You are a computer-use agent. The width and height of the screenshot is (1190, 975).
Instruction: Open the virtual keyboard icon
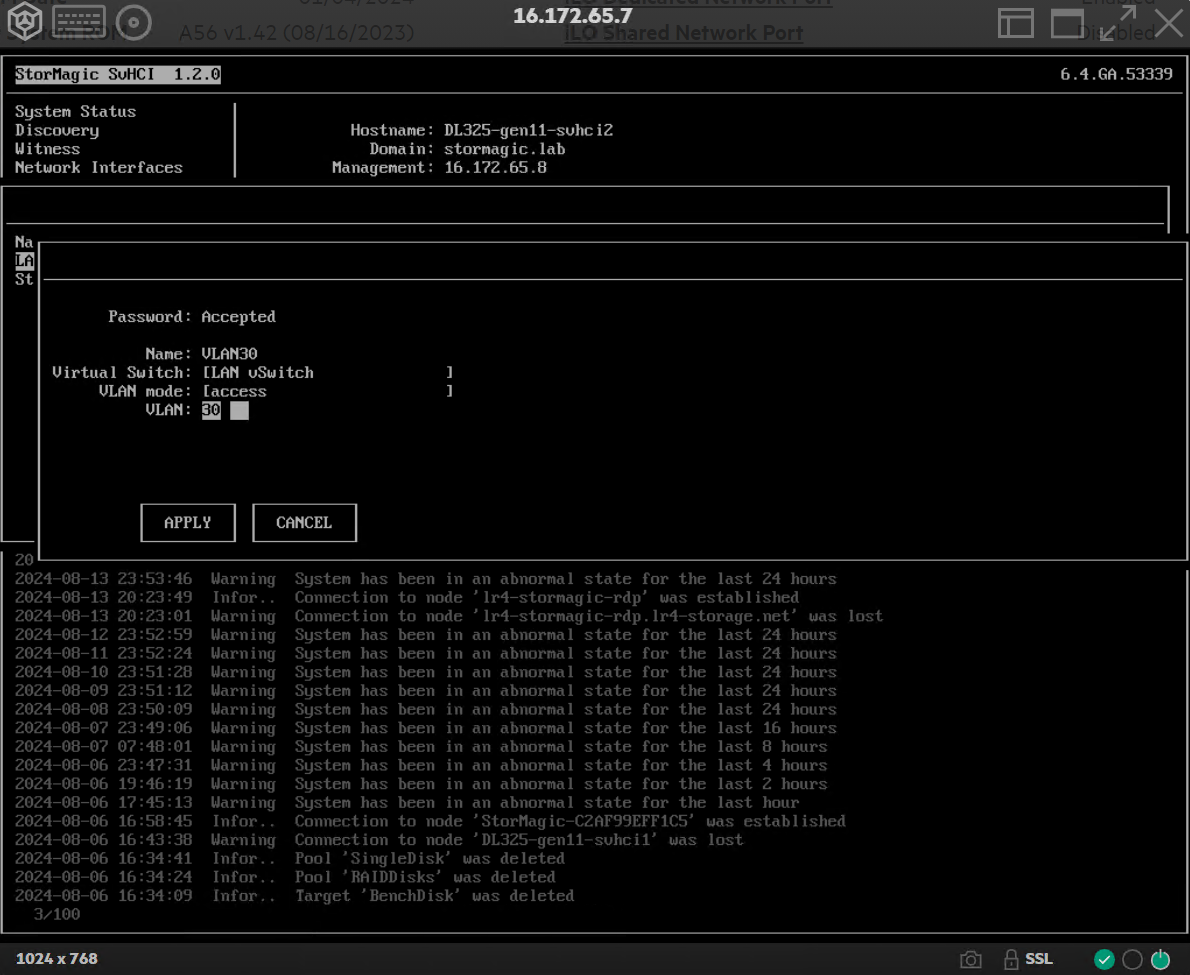pos(79,22)
